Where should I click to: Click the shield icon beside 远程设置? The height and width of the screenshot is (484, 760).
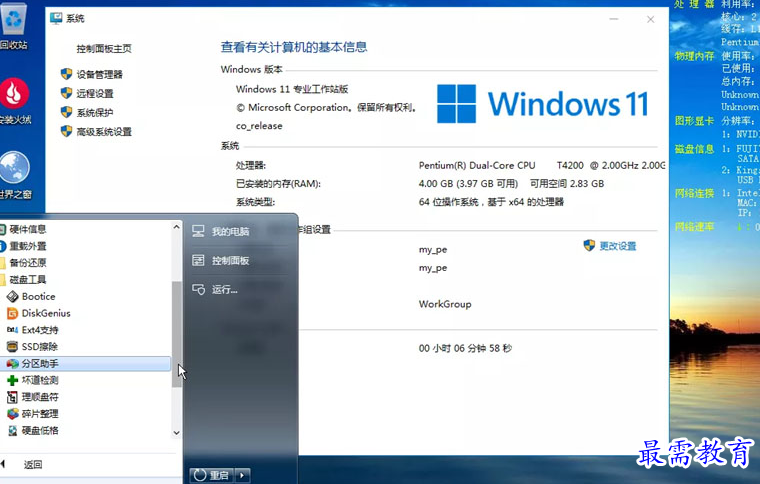pyautogui.click(x=66, y=93)
